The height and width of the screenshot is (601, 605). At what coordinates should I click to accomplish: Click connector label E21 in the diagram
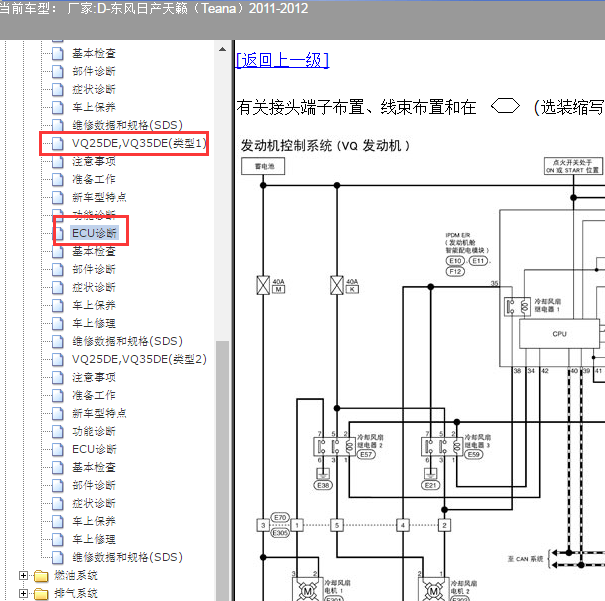pyautogui.click(x=430, y=485)
